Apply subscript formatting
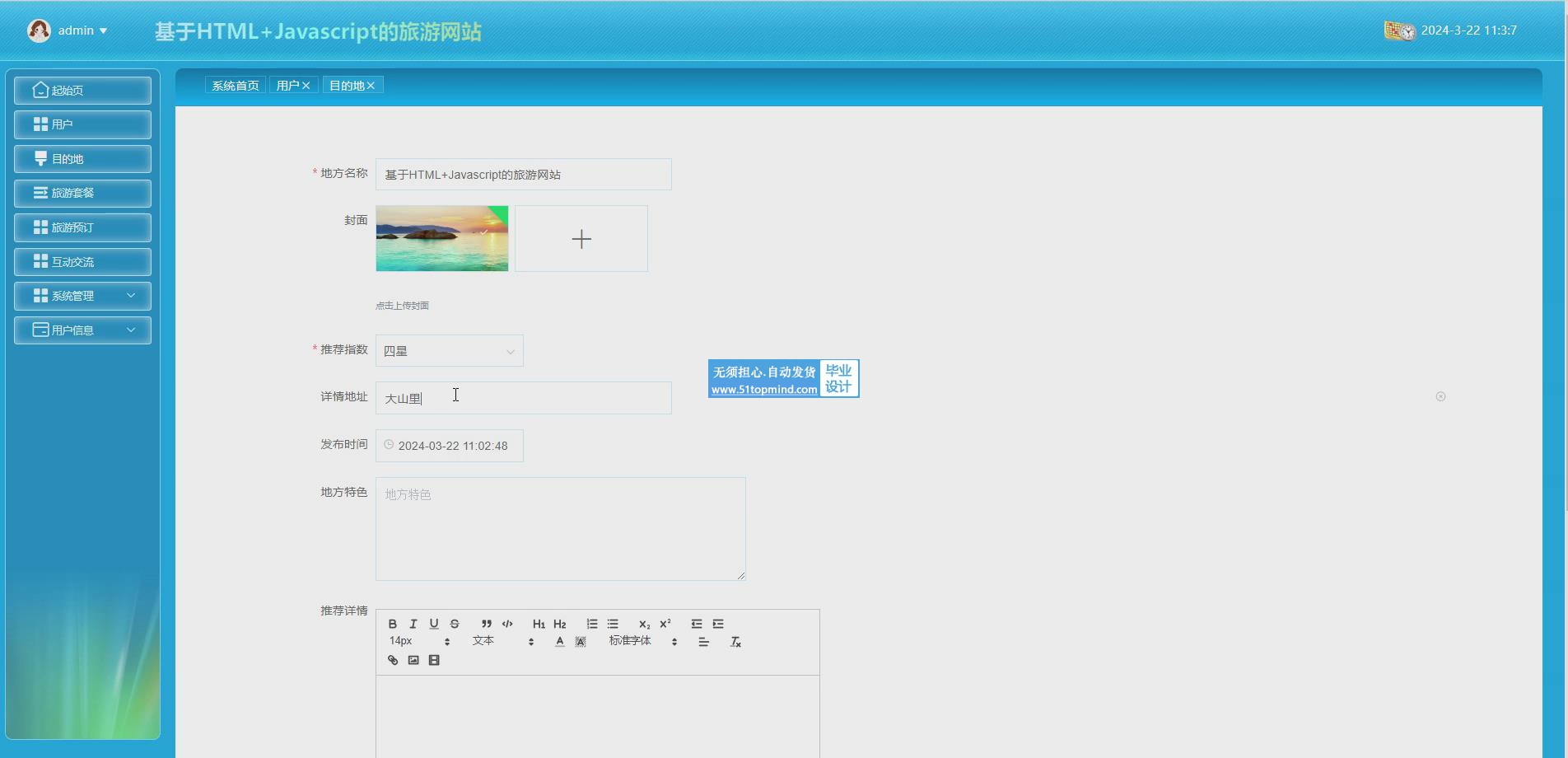1568x758 pixels. click(x=645, y=624)
